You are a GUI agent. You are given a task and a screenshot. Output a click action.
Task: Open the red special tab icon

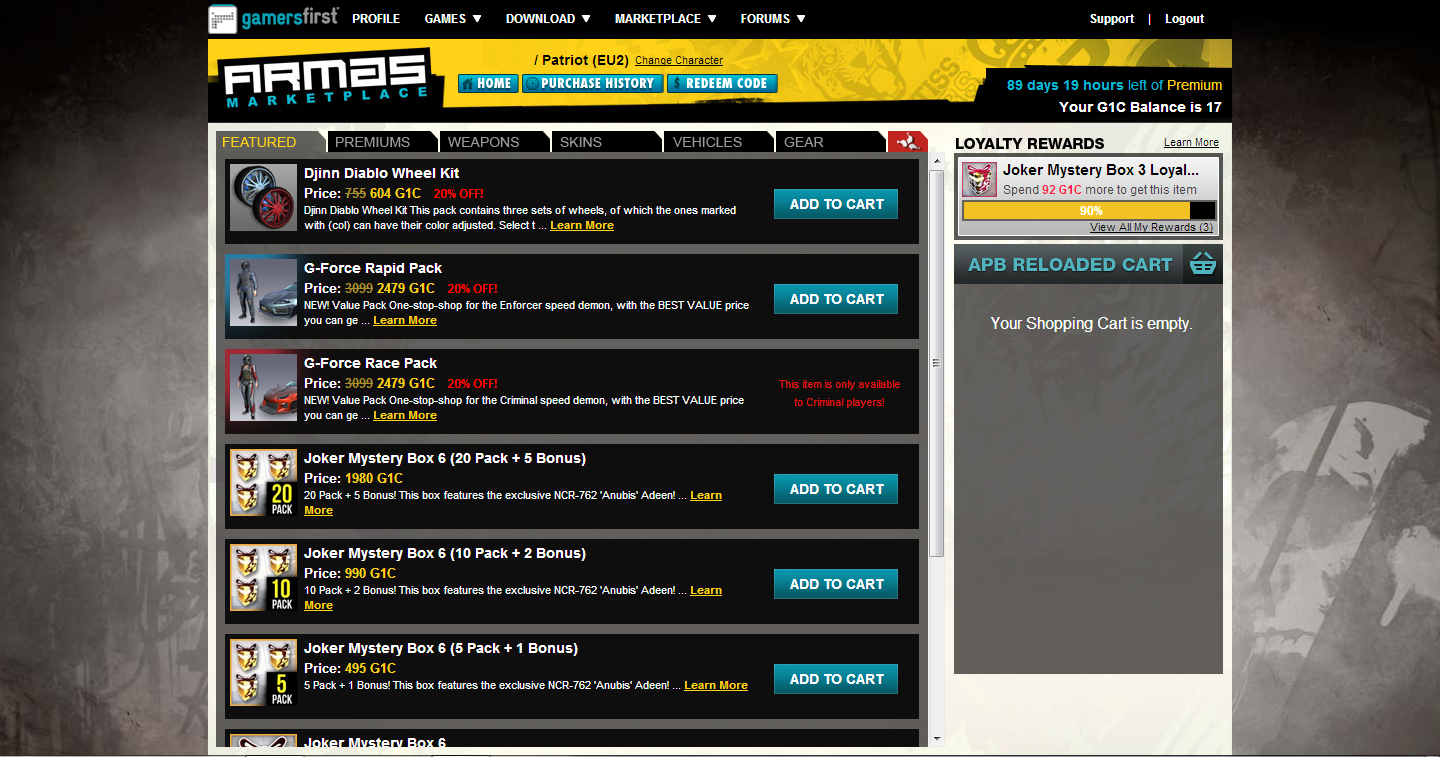pos(907,141)
